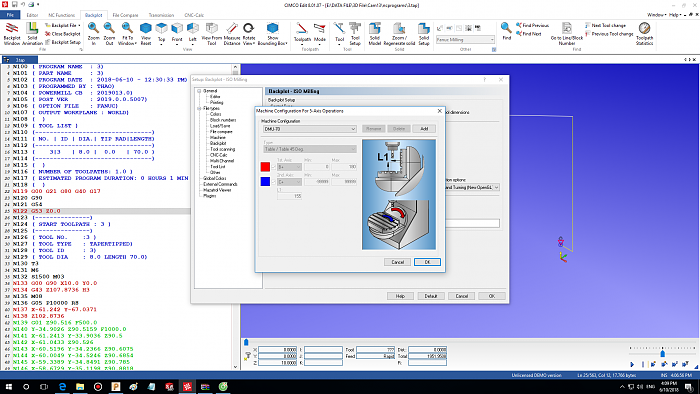This screenshot has width=700, height=394.
Task: Click Cancel in Setup Backplot window
Action: tap(462, 296)
